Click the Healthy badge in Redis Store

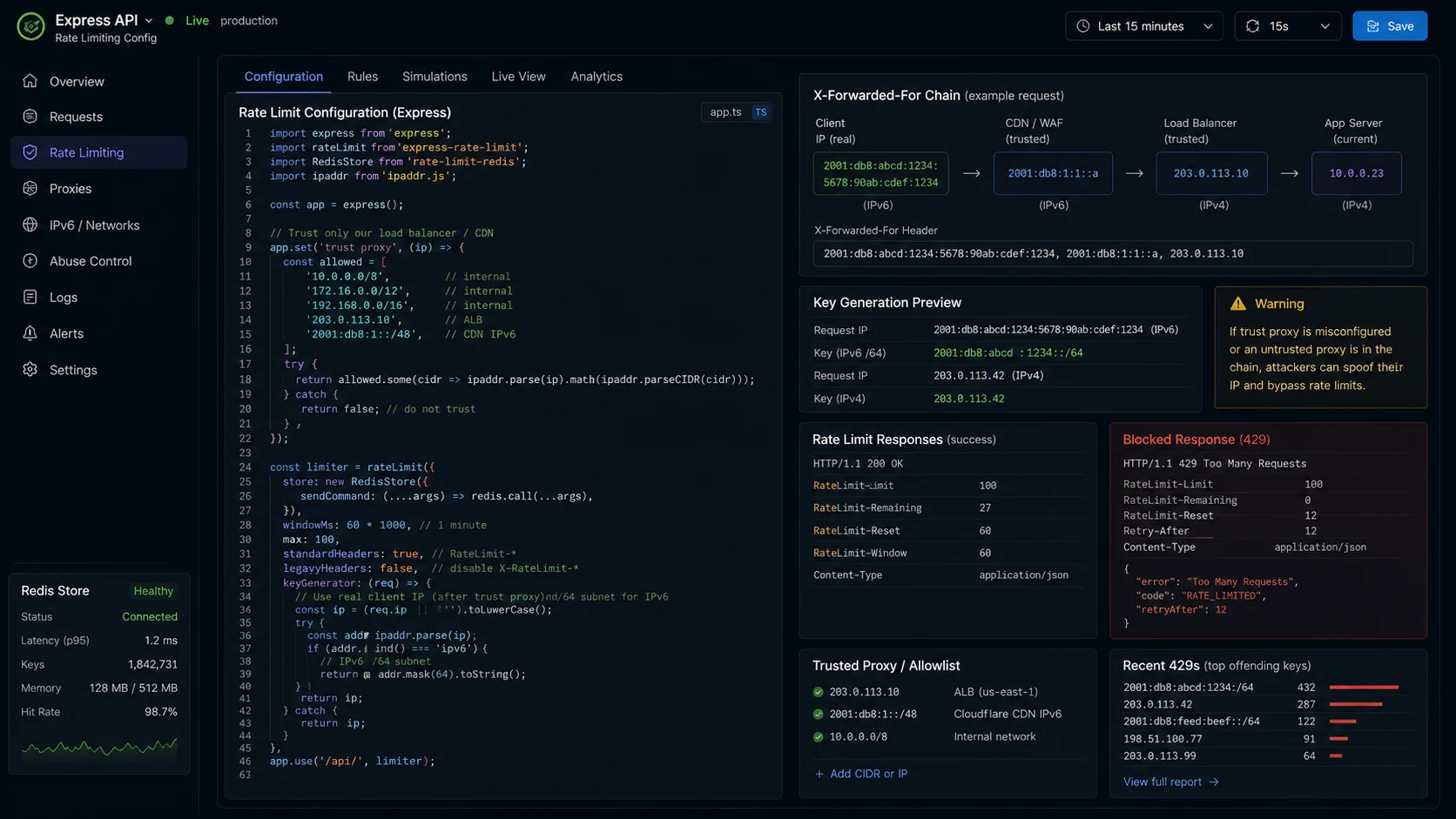tap(153, 591)
